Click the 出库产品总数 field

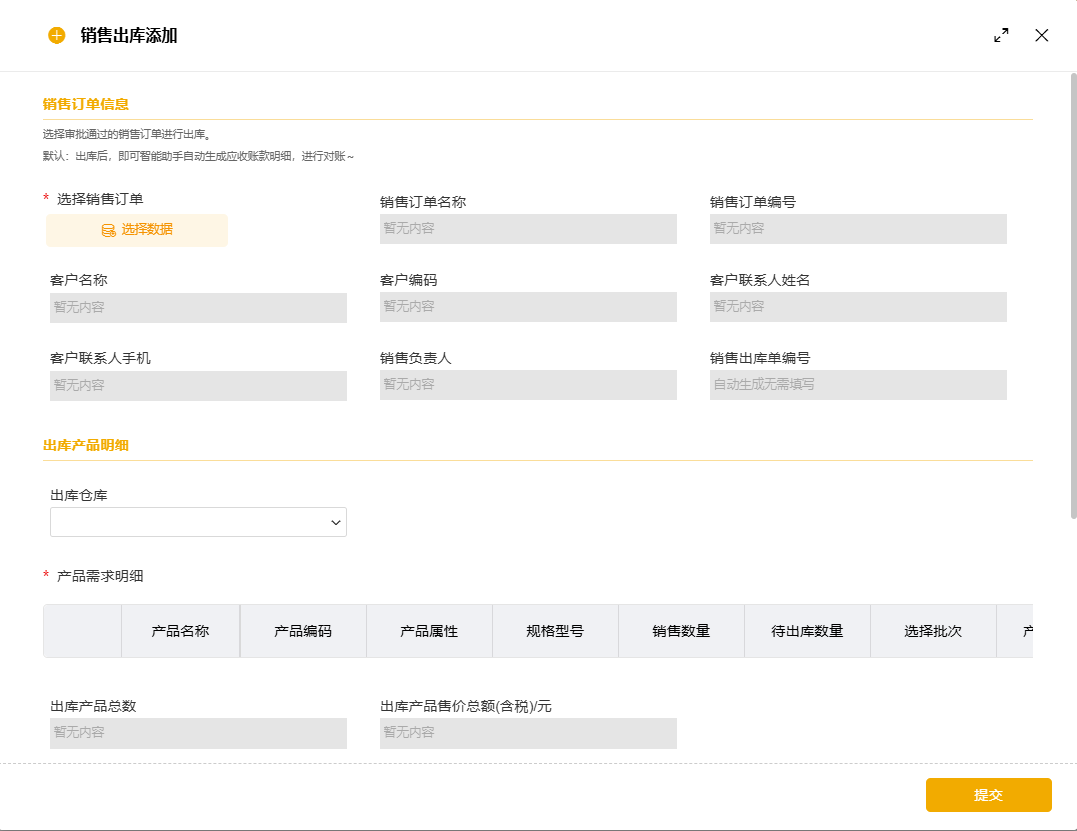[198, 733]
